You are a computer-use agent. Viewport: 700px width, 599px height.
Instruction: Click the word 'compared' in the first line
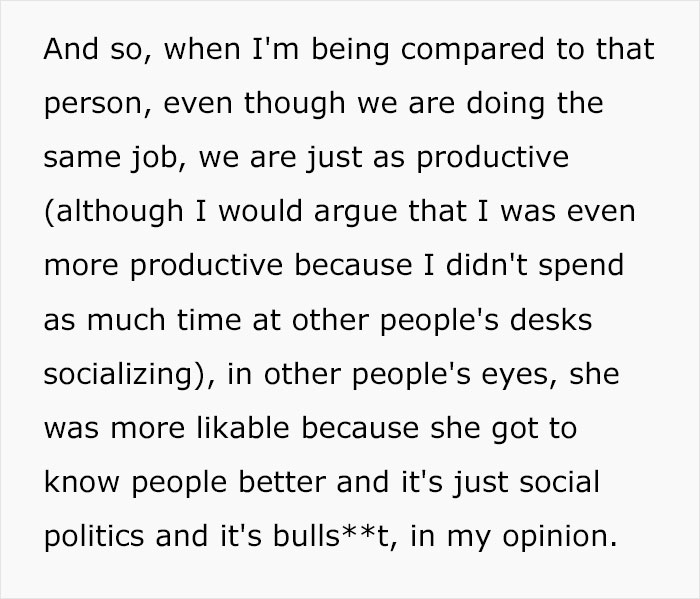472,51
